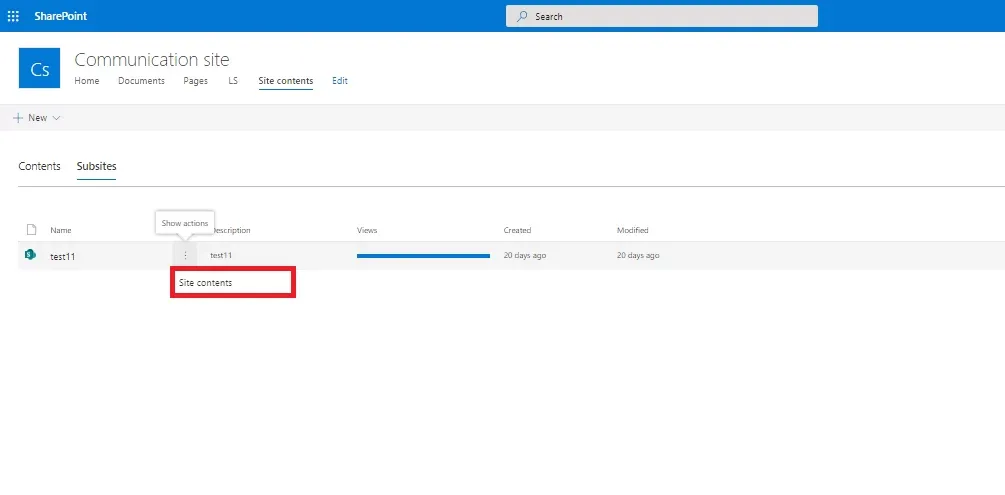Viewport: 1005px width, 495px height.
Task: Click the SharePoint brand link
Action: [61, 16]
